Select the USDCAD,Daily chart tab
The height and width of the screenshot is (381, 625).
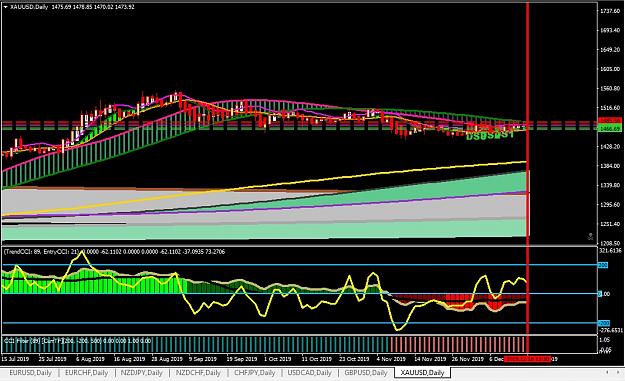(310, 373)
